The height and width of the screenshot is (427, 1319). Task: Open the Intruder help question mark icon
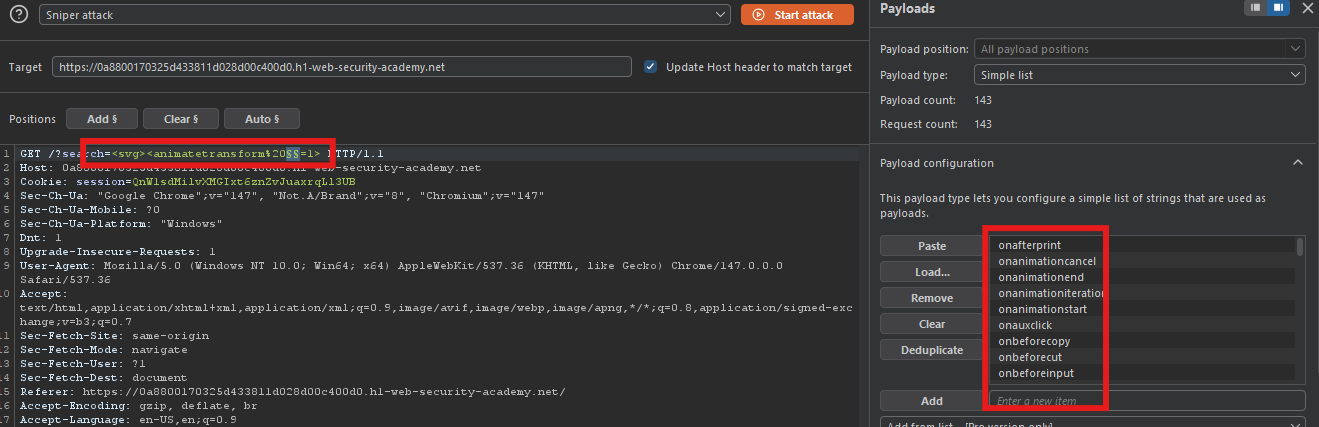pos(19,15)
